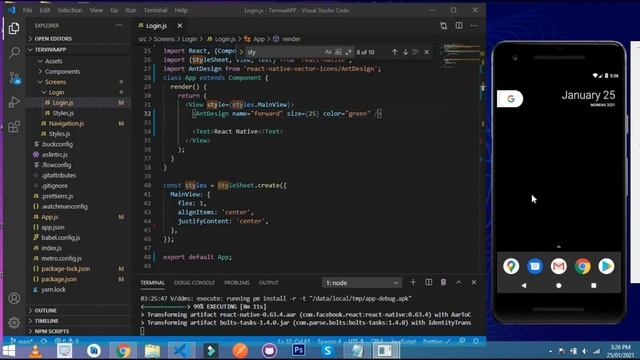The height and width of the screenshot is (360, 640).
Task: Click the Open Changes icon in editor toolbar
Action: [x=444, y=26]
